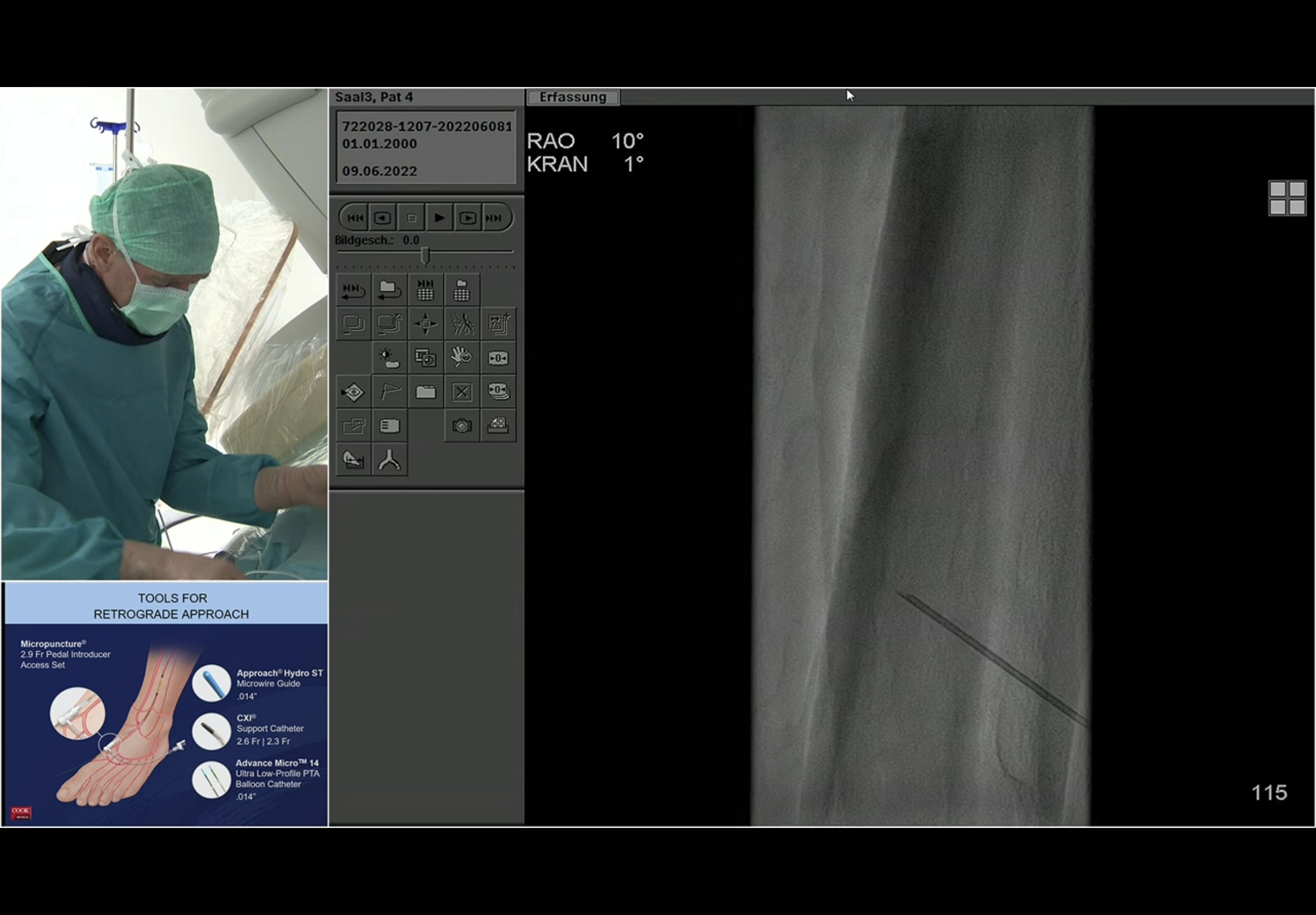Open the vessel tree roadmap icon
Screen dimensions: 1316x915
(462, 324)
